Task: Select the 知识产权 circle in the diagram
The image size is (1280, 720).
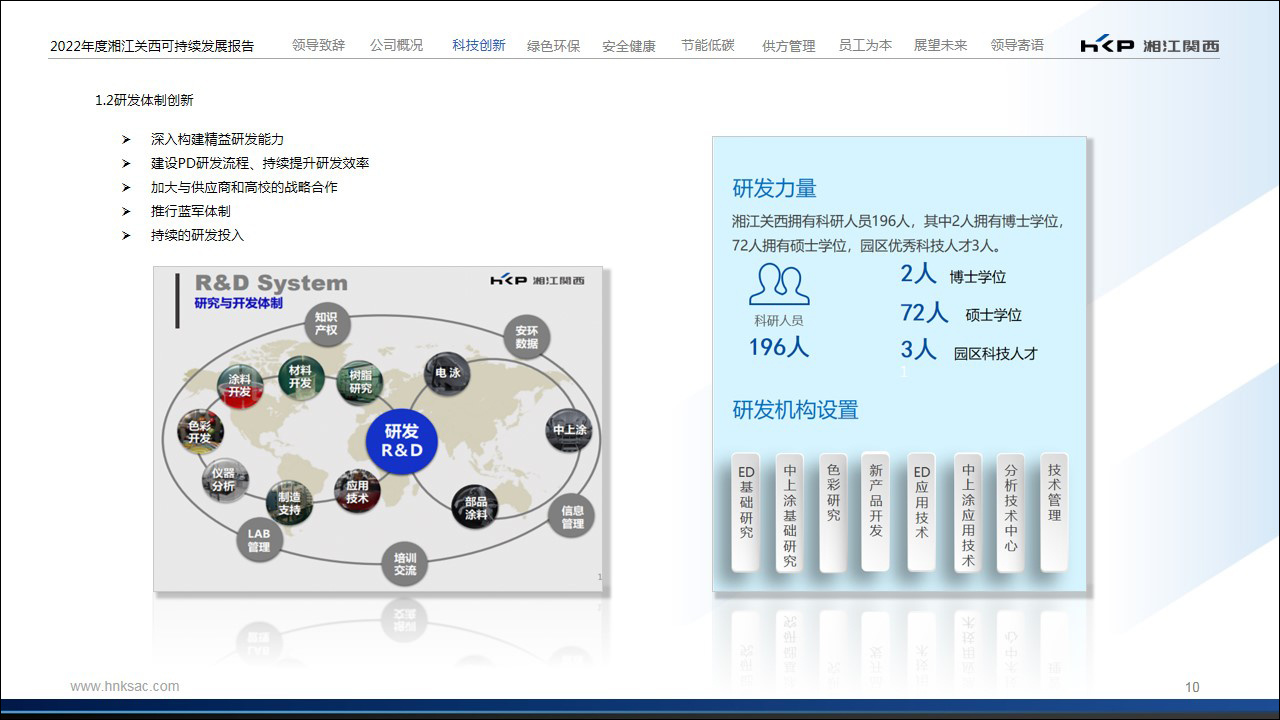Action: [x=326, y=323]
